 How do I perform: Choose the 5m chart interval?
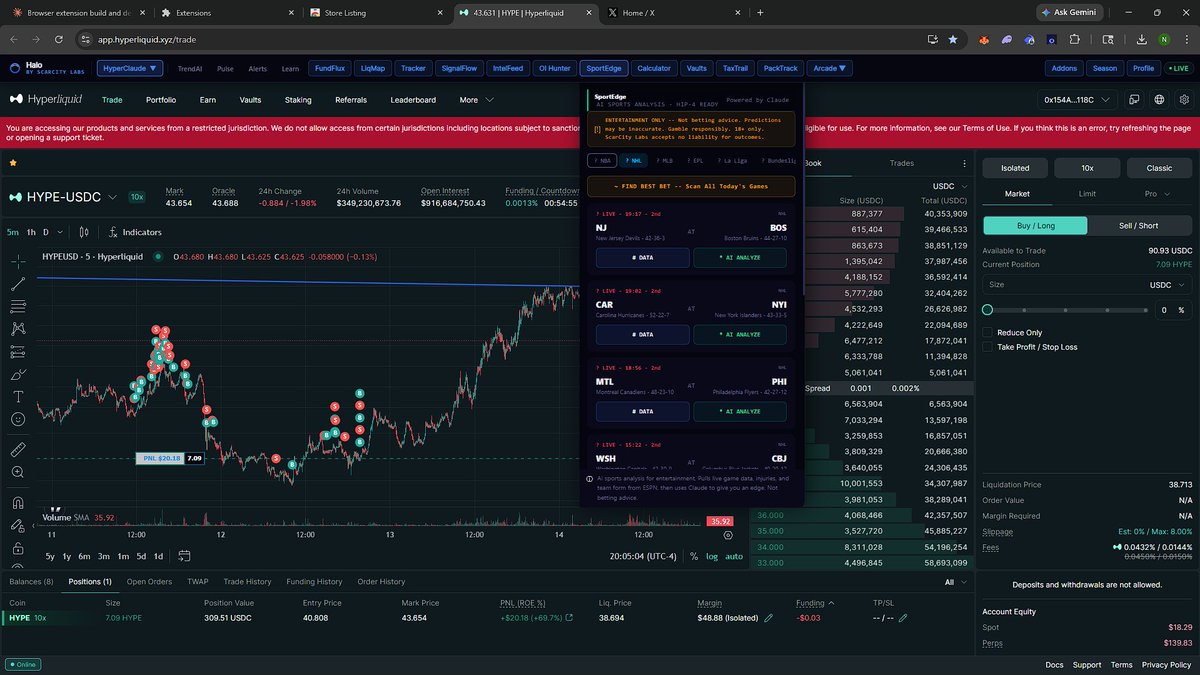point(13,232)
